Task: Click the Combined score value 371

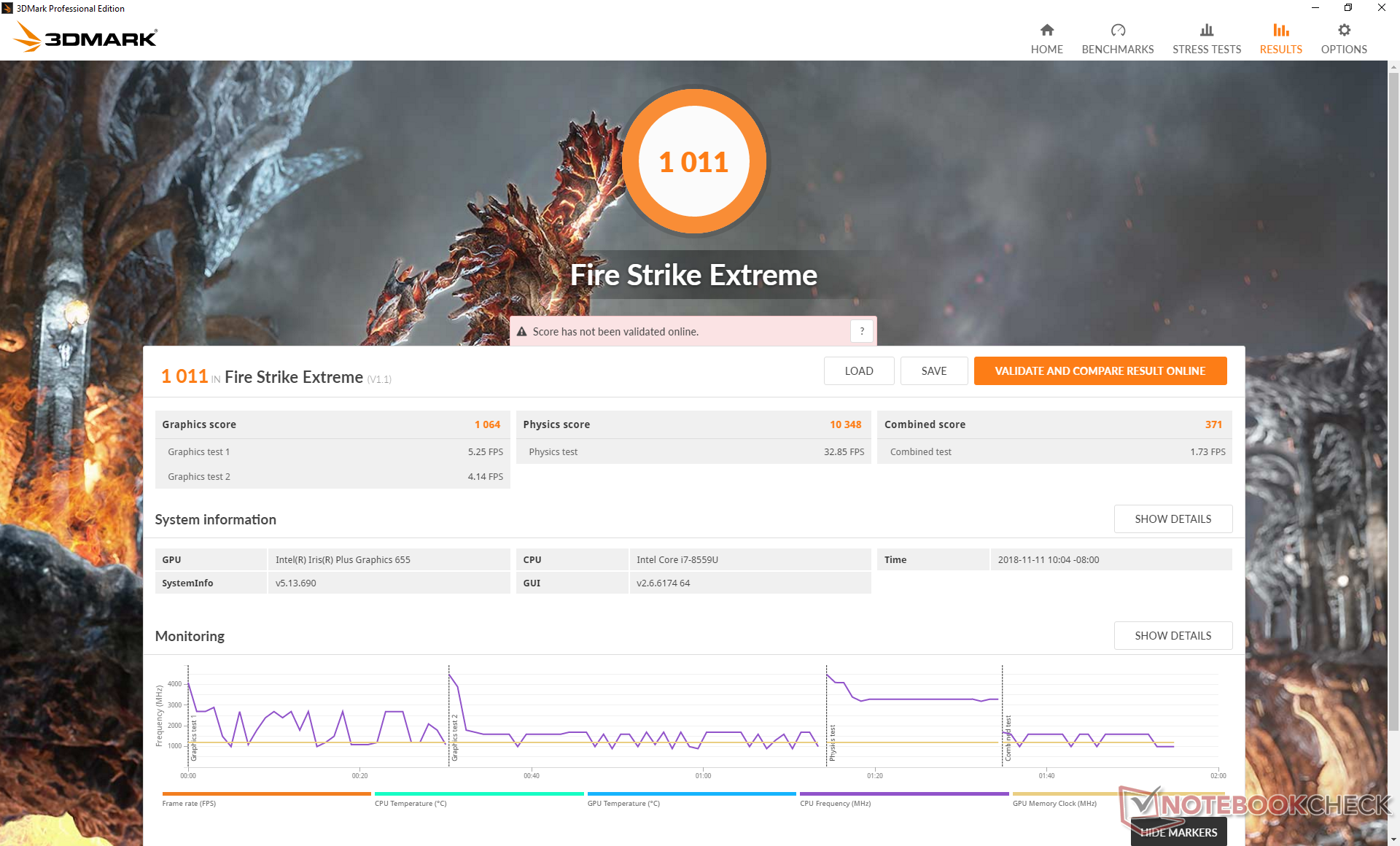Action: click(x=1213, y=424)
